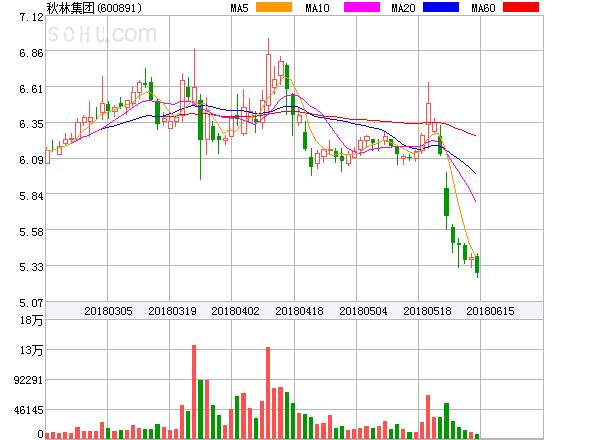
Task: Click the 5.84 price axis label
Action: [x=31, y=196]
